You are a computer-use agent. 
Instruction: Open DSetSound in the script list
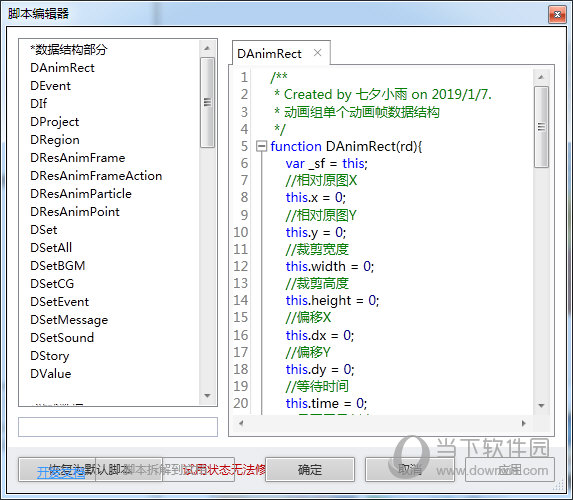[x=62, y=337]
